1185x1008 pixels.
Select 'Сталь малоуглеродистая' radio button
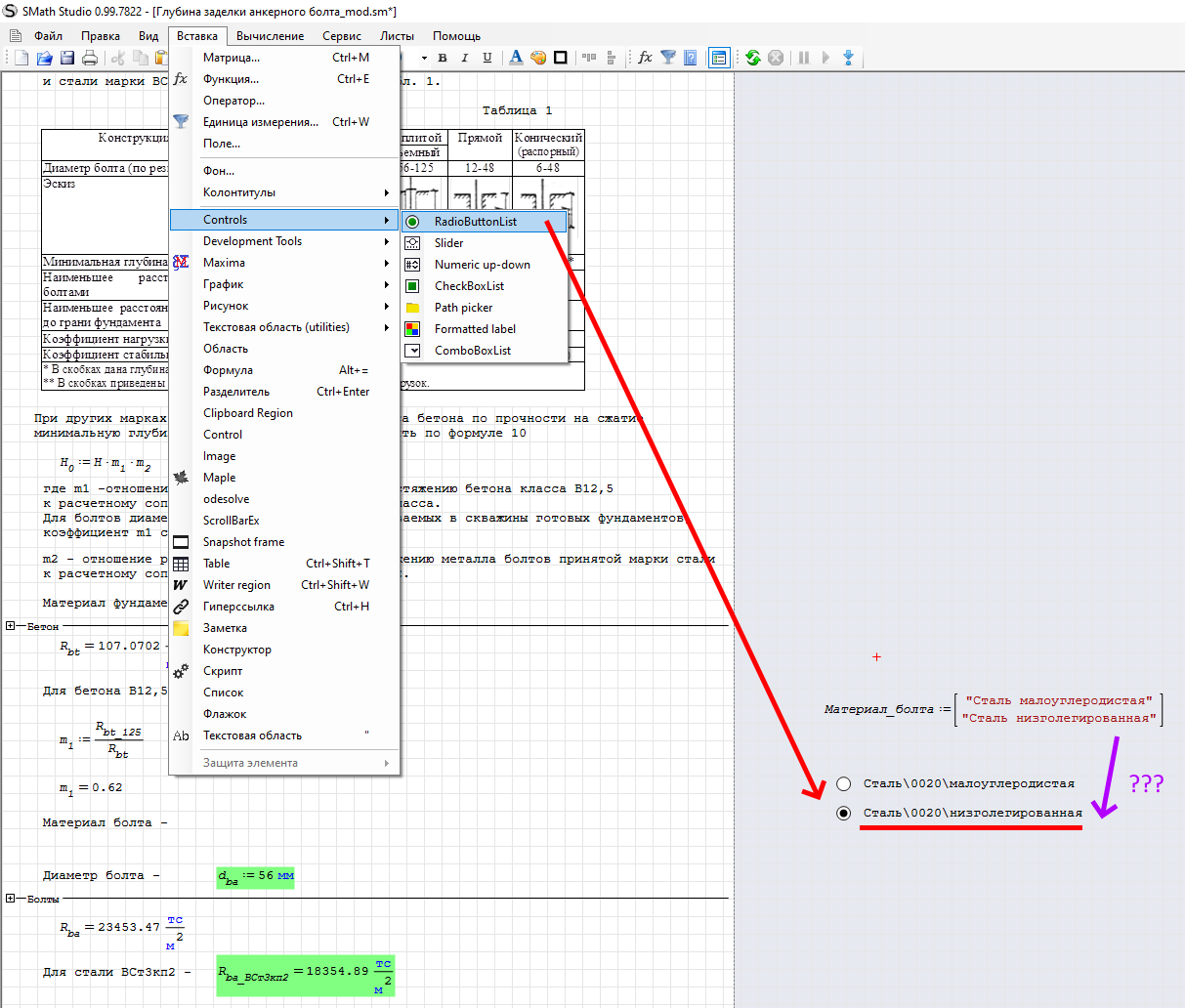tap(844, 783)
